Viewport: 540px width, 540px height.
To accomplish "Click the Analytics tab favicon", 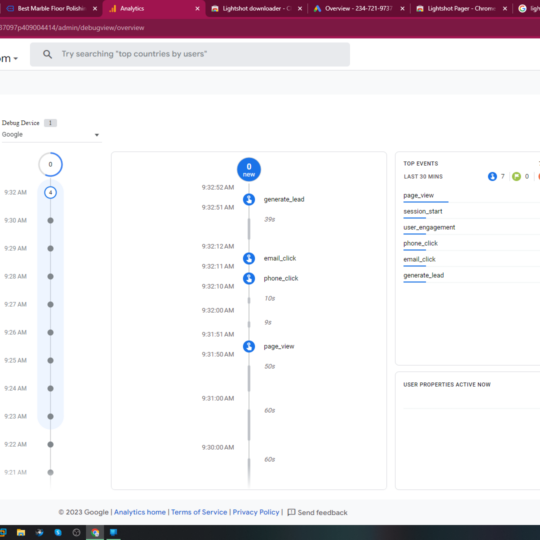I will point(113,9).
